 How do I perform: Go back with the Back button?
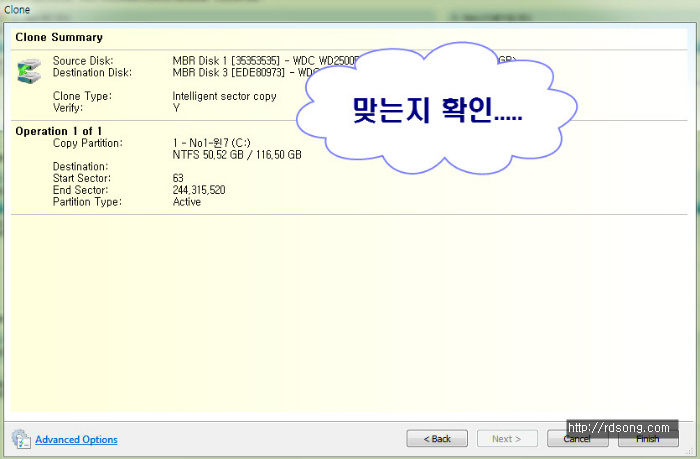coord(437,439)
